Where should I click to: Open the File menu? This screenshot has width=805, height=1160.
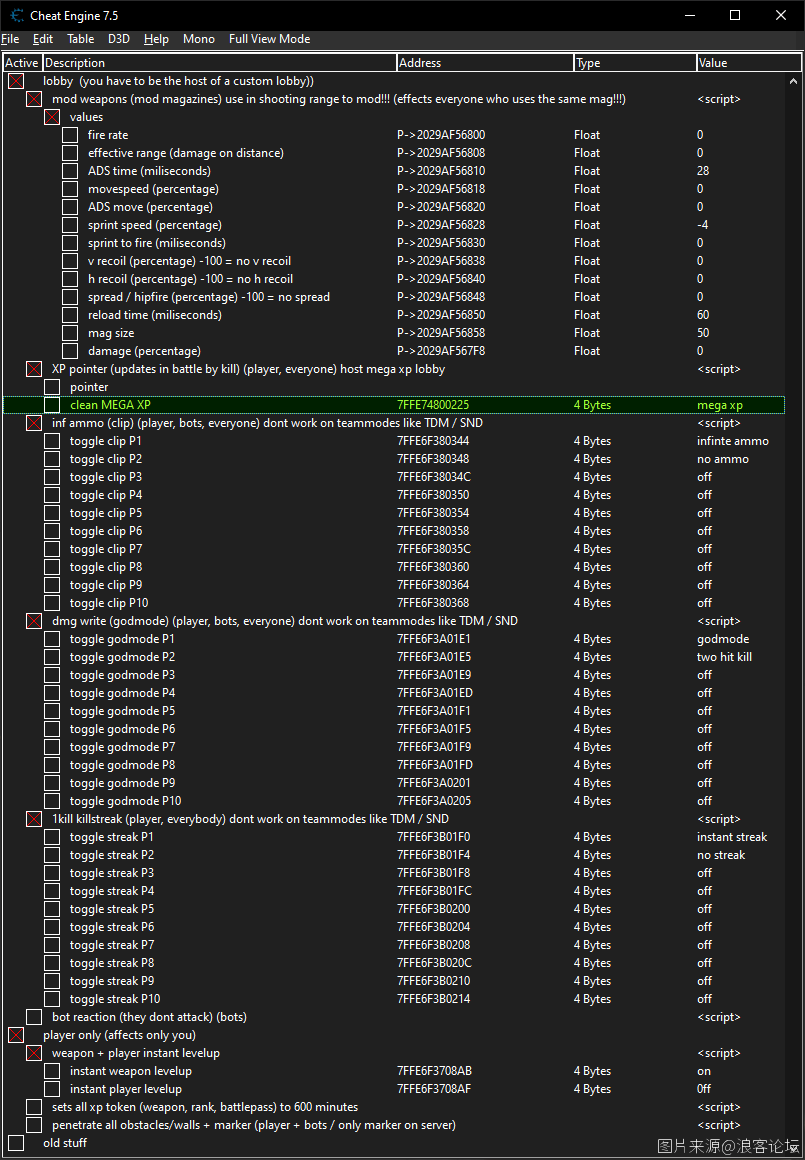[x=11, y=39]
